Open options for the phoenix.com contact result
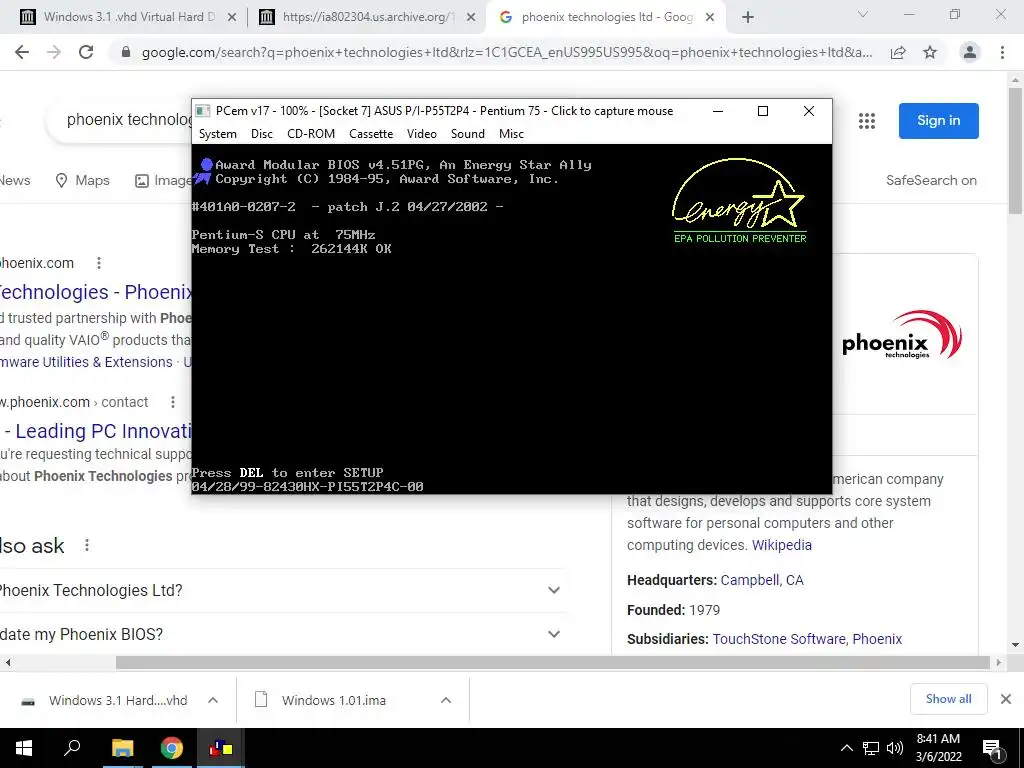 [x=172, y=402]
